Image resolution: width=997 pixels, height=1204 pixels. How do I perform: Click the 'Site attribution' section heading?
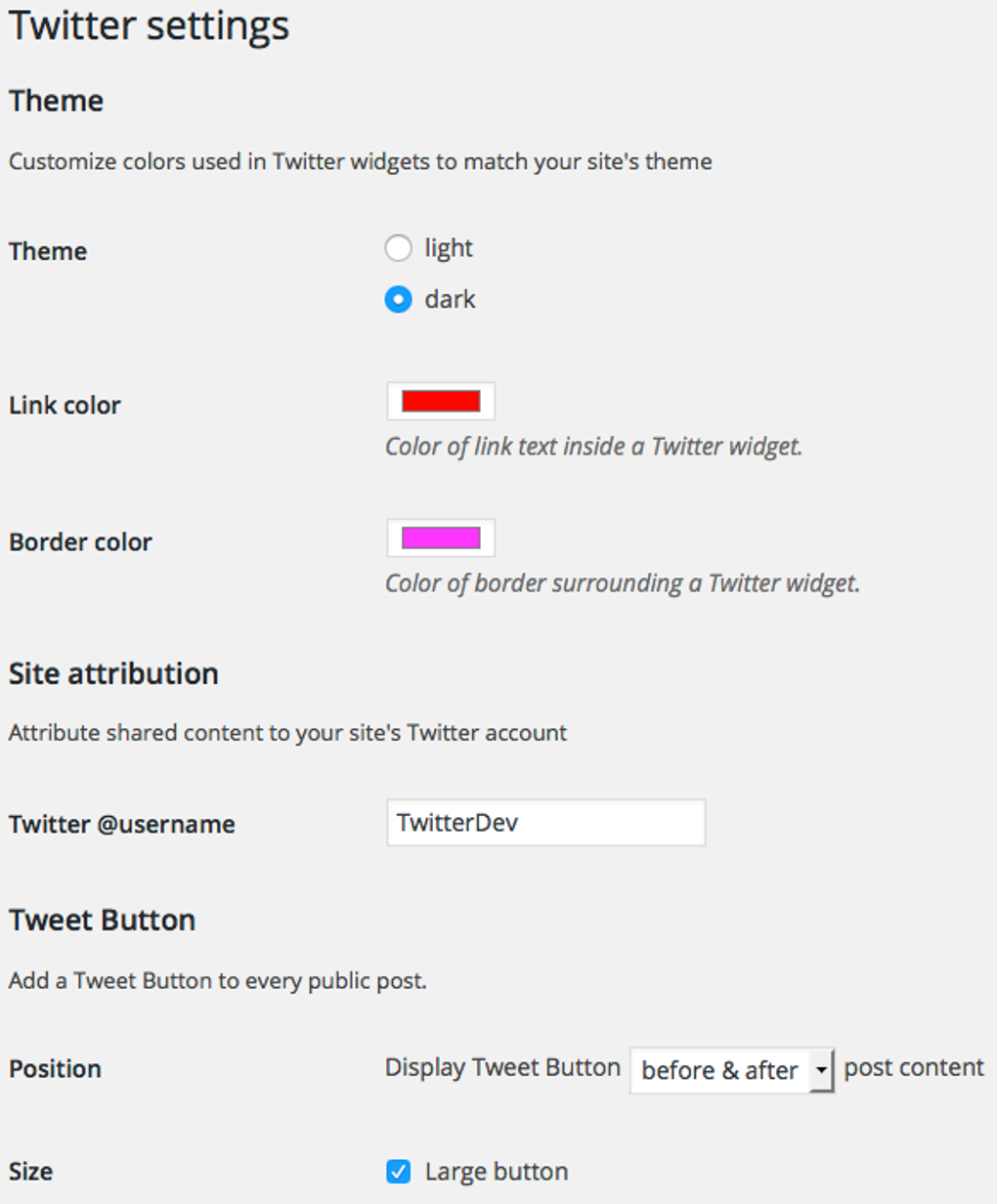112,673
